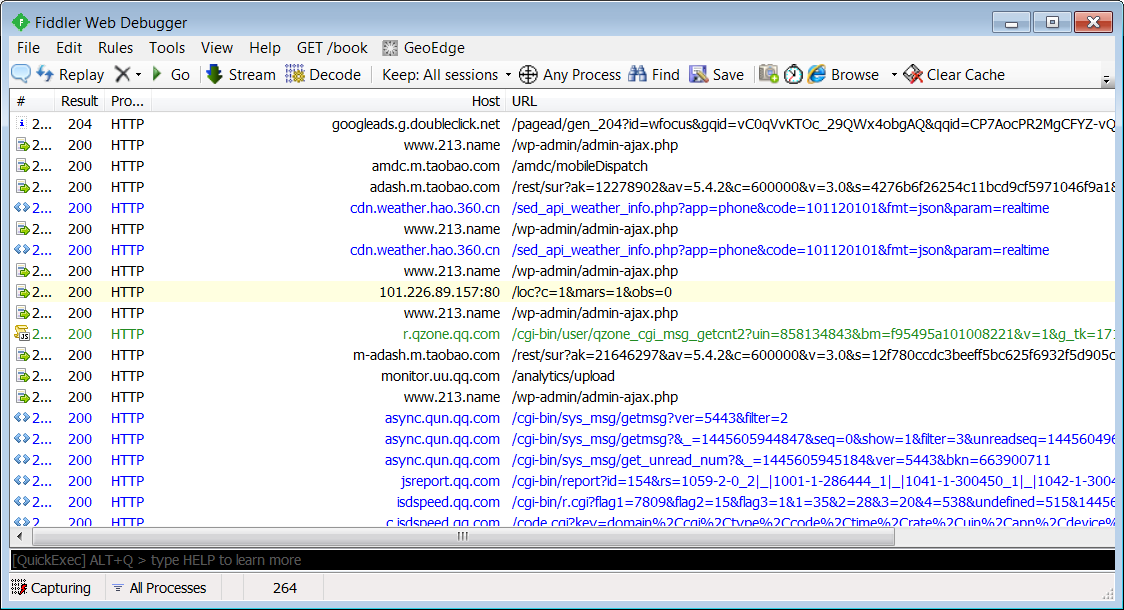
Task: Sort by Protocol column header
Action: (x=128, y=101)
